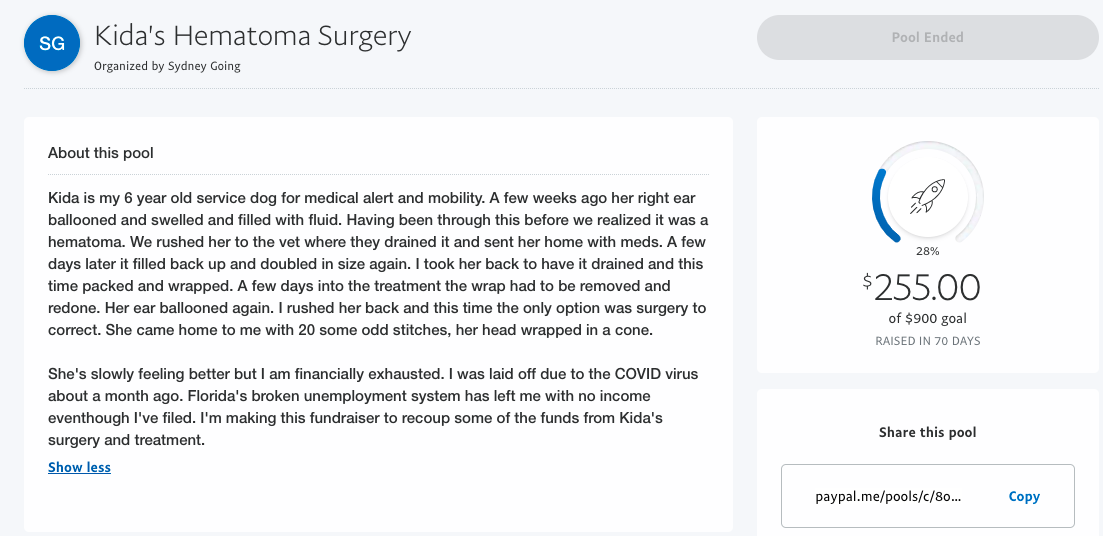
Task: Copy the pool share link
Action: (x=1024, y=496)
